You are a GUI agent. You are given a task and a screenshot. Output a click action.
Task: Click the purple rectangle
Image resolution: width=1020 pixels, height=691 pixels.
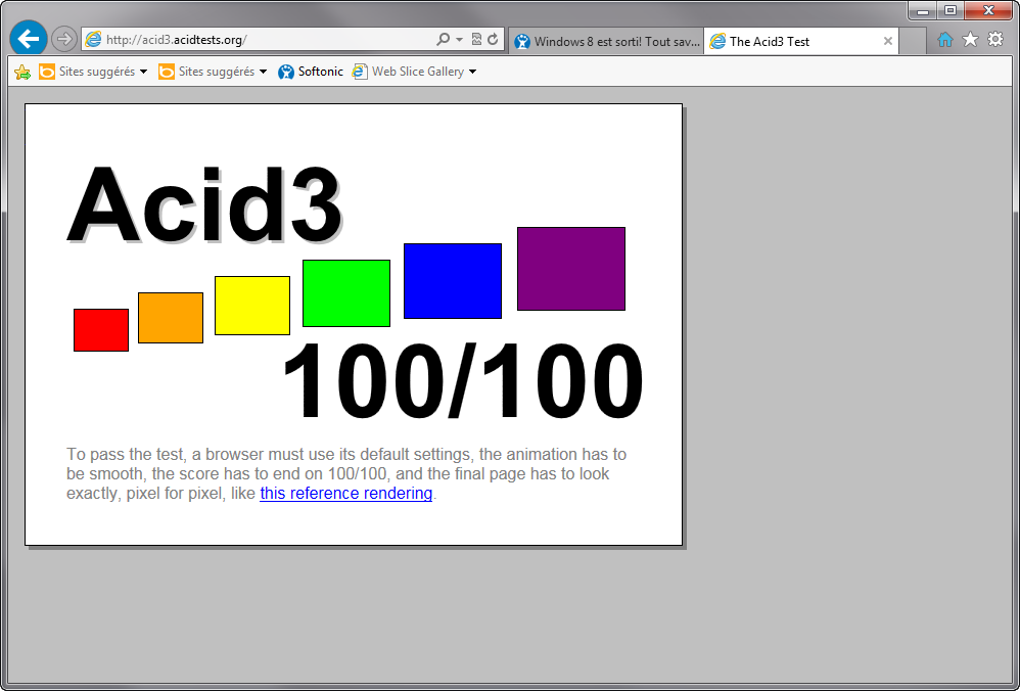(x=571, y=269)
